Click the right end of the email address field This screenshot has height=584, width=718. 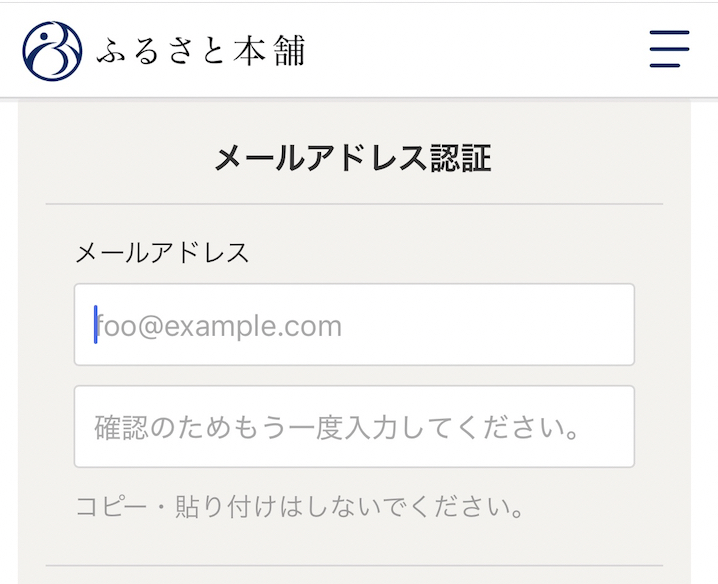coord(610,325)
